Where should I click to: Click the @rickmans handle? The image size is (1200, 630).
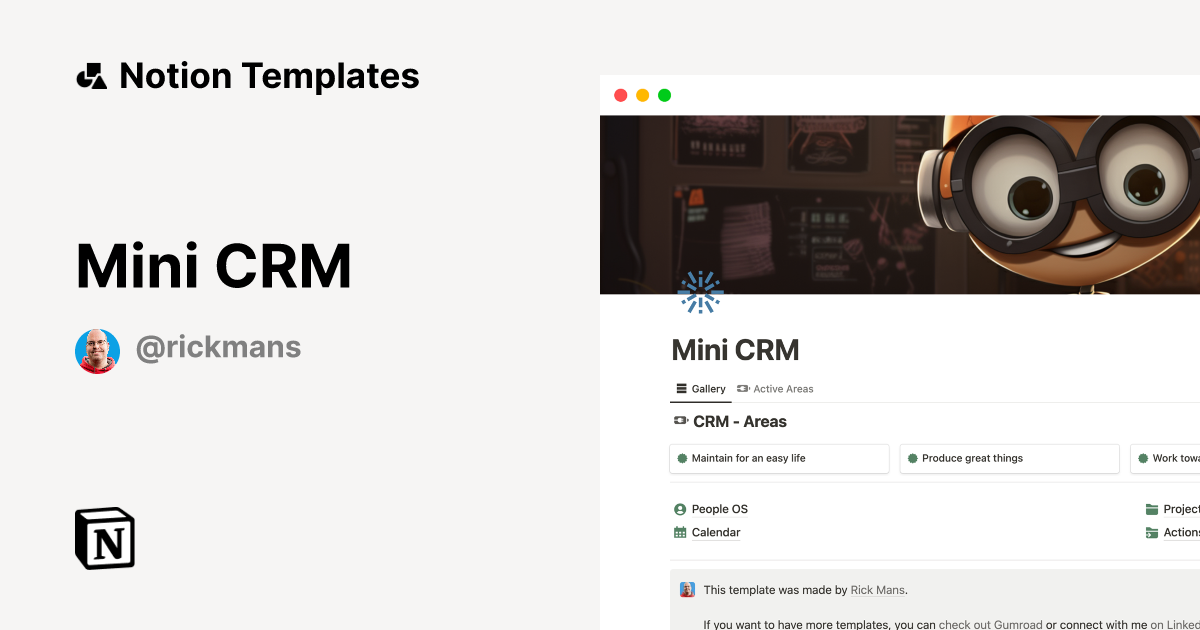pyautogui.click(x=219, y=346)
